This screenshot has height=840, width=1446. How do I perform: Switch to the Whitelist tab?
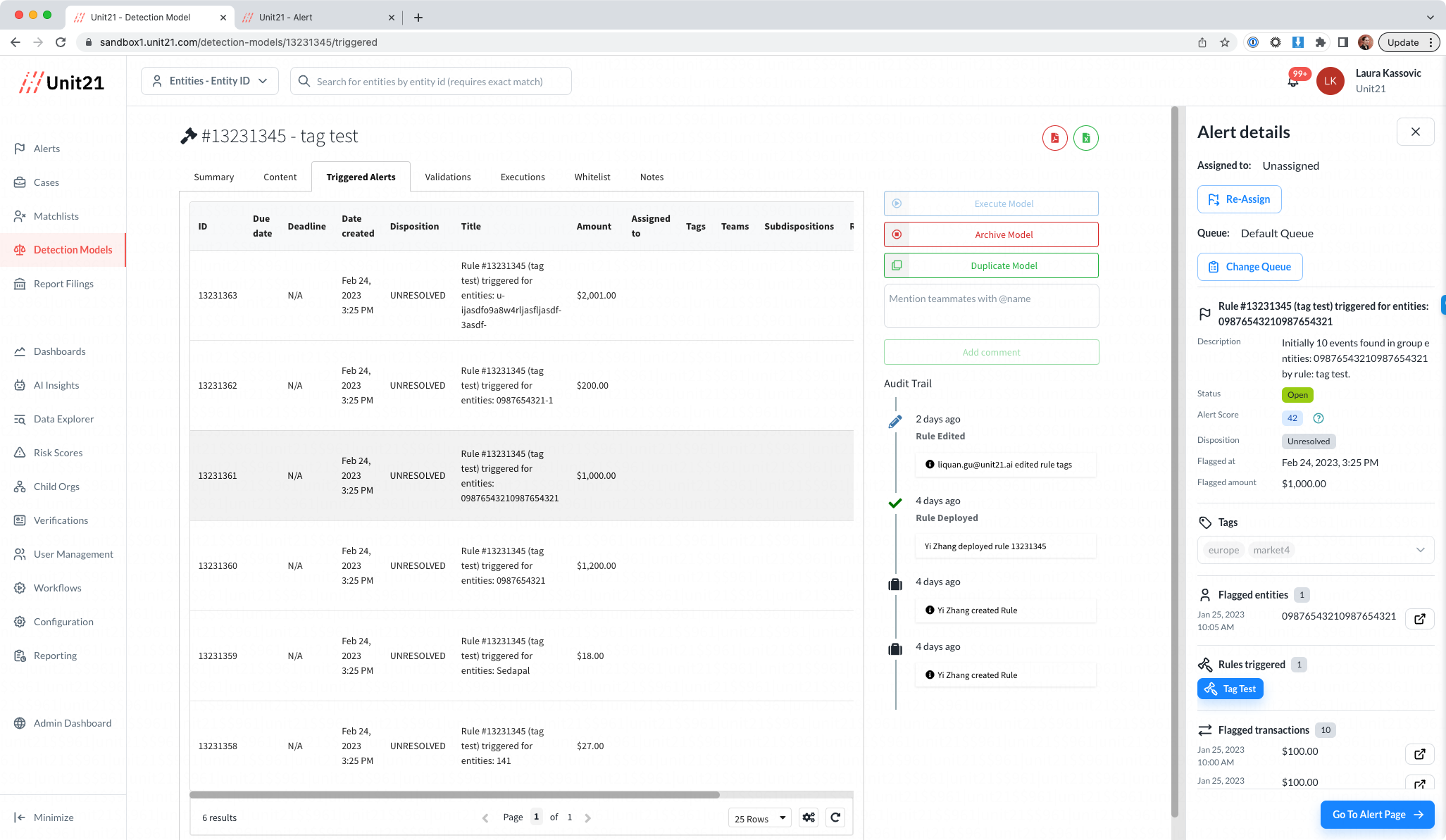click(592, 177)
